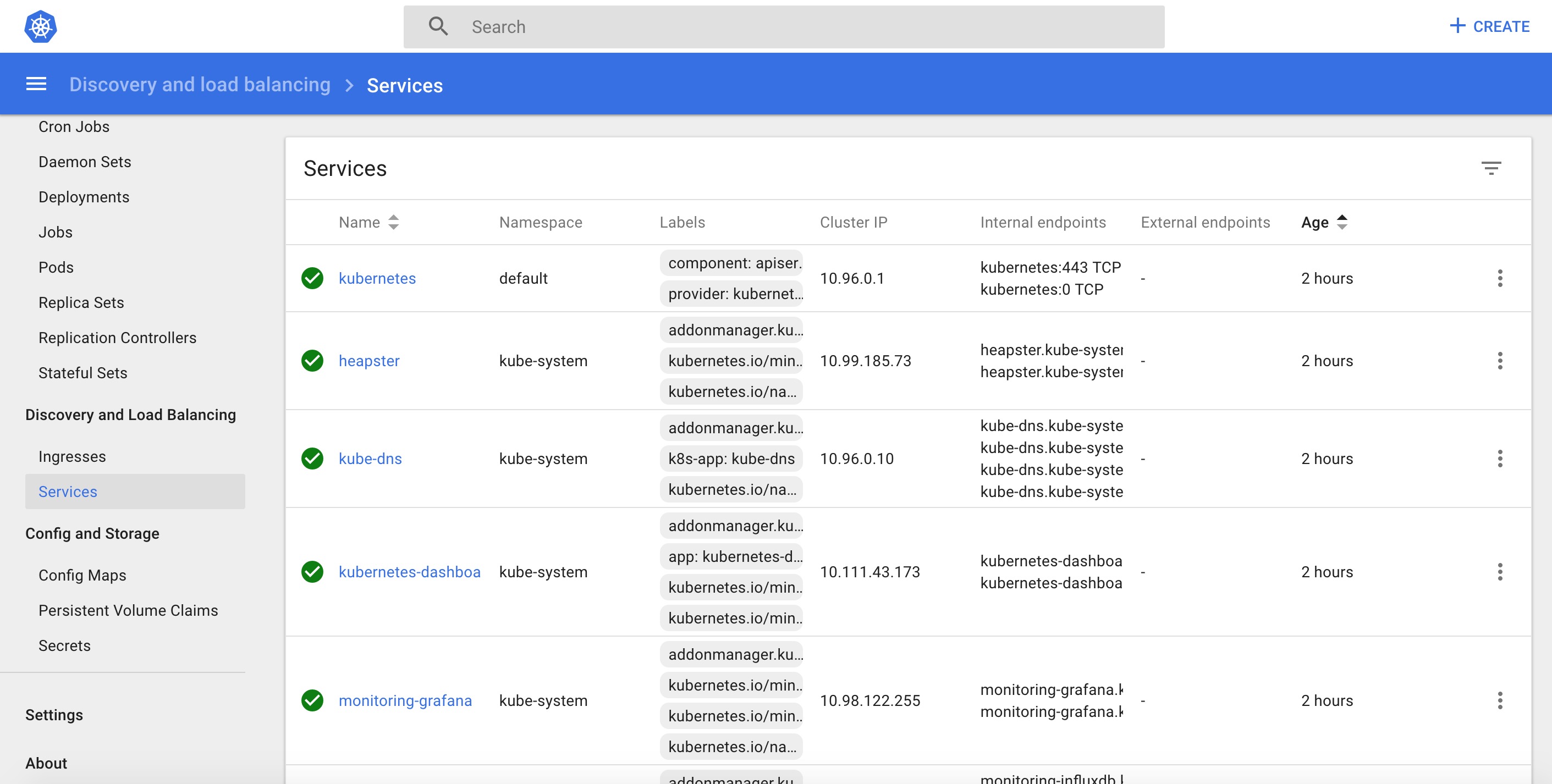Image resolution: width=1552 pixels, height=784 pixels.
Task: Click the kube-dns service link
Action: click(370, 458)
